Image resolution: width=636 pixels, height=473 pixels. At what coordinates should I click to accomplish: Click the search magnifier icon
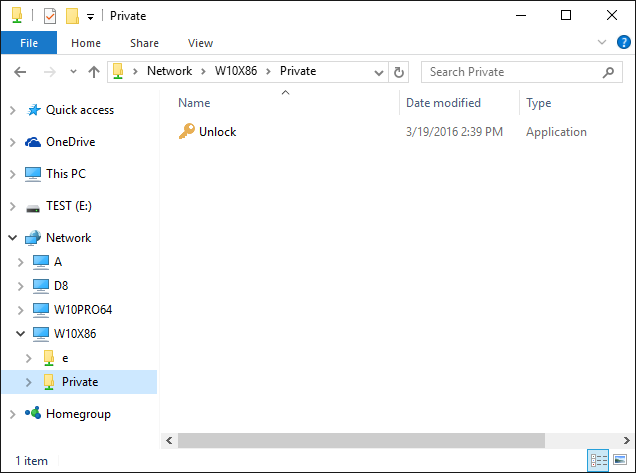(608, 72)
